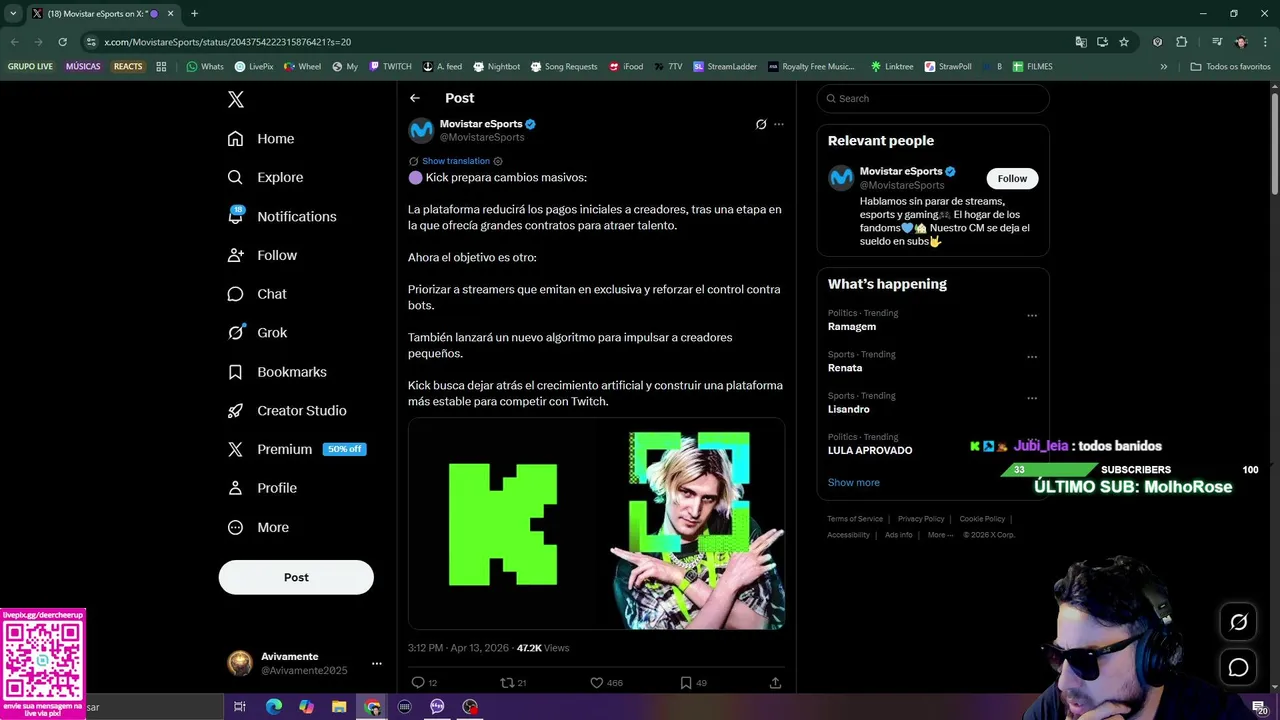Image resolution: width=1280 pixels, height=720 pixels.
Task: Open Creator Studio in the sidebar
Action: 287,411
